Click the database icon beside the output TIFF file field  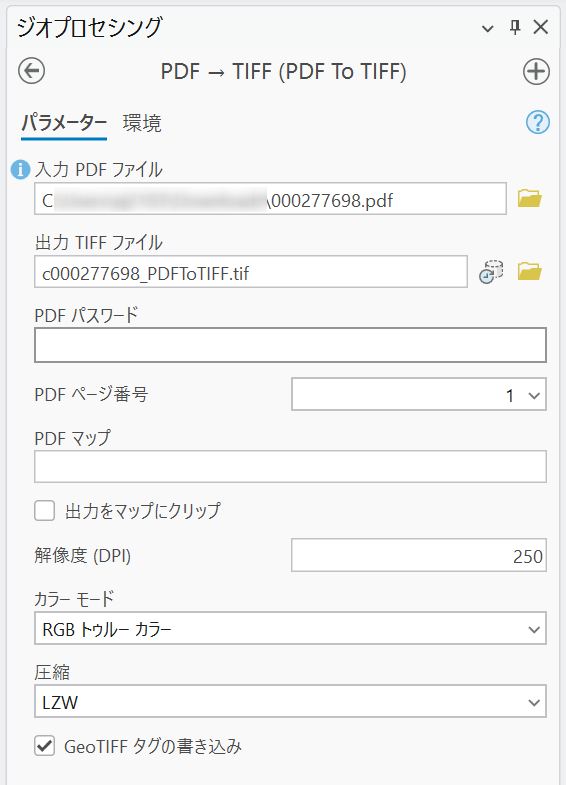(x=491, y=272)
